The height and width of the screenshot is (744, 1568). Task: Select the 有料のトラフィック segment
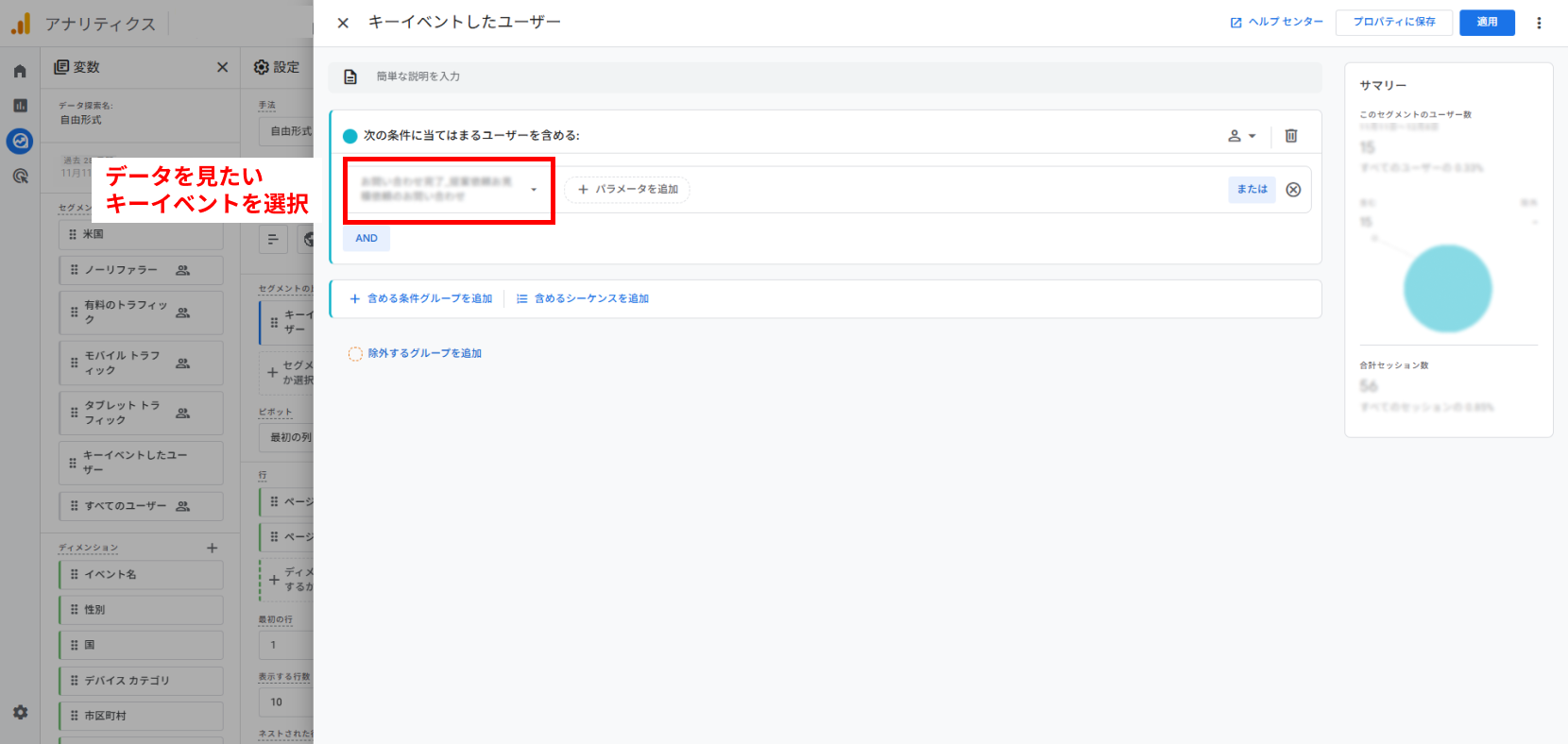(x=141, y=313)
